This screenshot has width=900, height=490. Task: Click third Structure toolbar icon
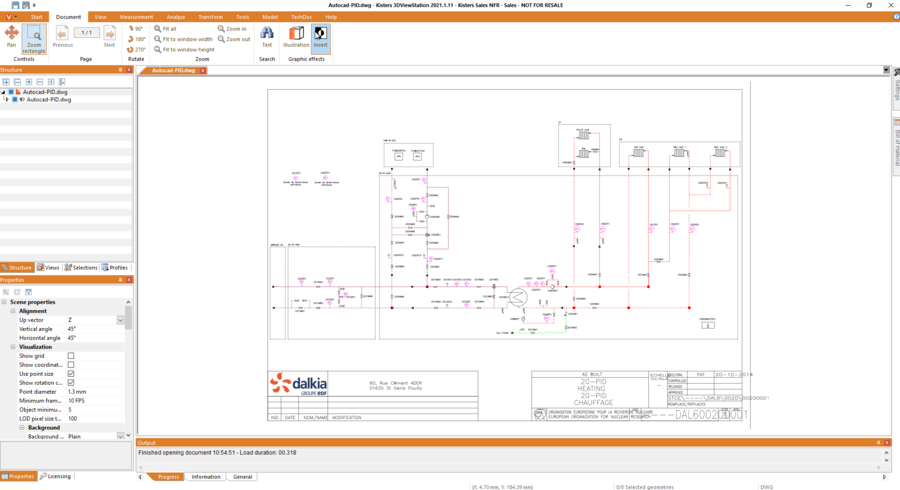(x=29, y=82)
